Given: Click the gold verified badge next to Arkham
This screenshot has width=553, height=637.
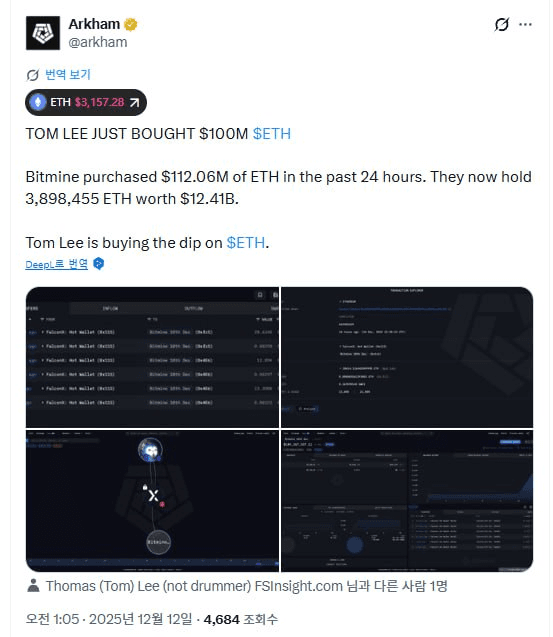Looking at the screenshot, I should tap(130, 24).
